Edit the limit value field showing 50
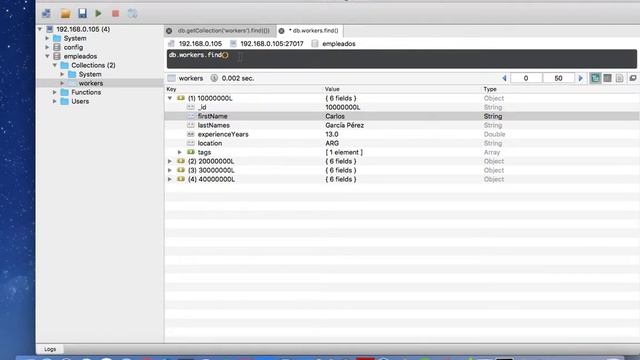This screenshot has width=640, height=360. (558, 78)
